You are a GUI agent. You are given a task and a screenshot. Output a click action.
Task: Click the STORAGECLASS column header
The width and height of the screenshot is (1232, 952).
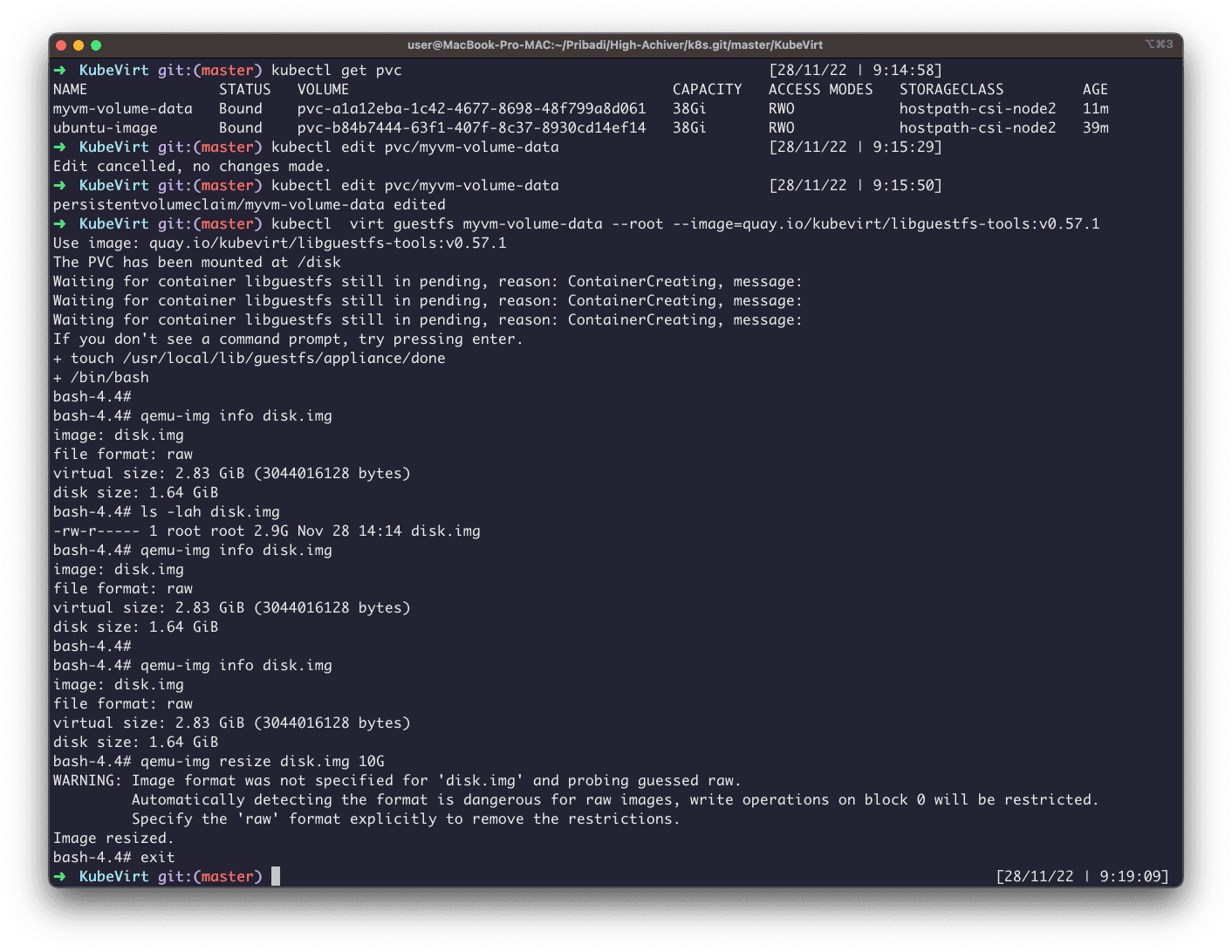951,90
